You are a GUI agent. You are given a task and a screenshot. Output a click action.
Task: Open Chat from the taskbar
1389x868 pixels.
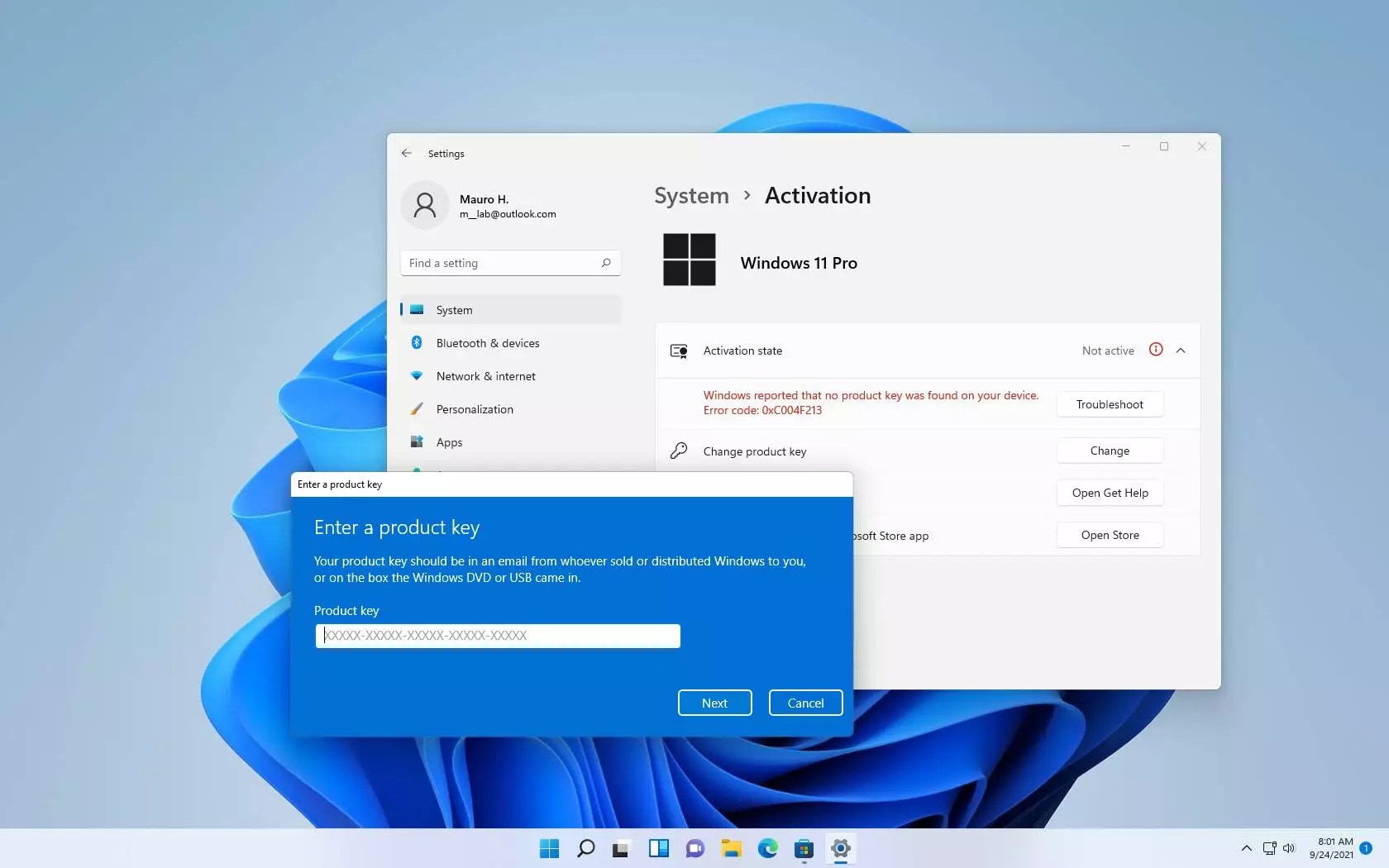click(694, 849)
